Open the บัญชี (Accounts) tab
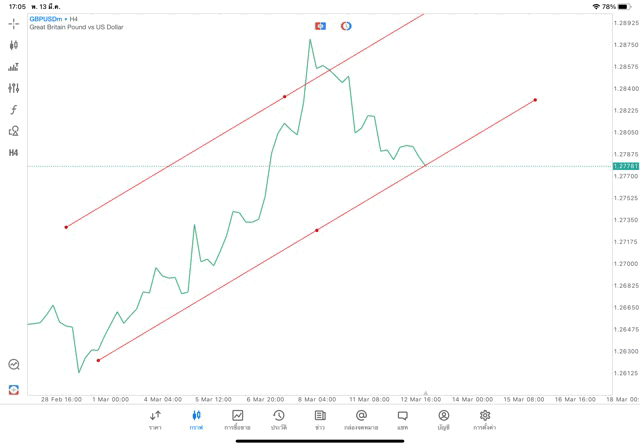Image resolution: width=640 pixels, height=447 pixels. [x=443, y=420]
